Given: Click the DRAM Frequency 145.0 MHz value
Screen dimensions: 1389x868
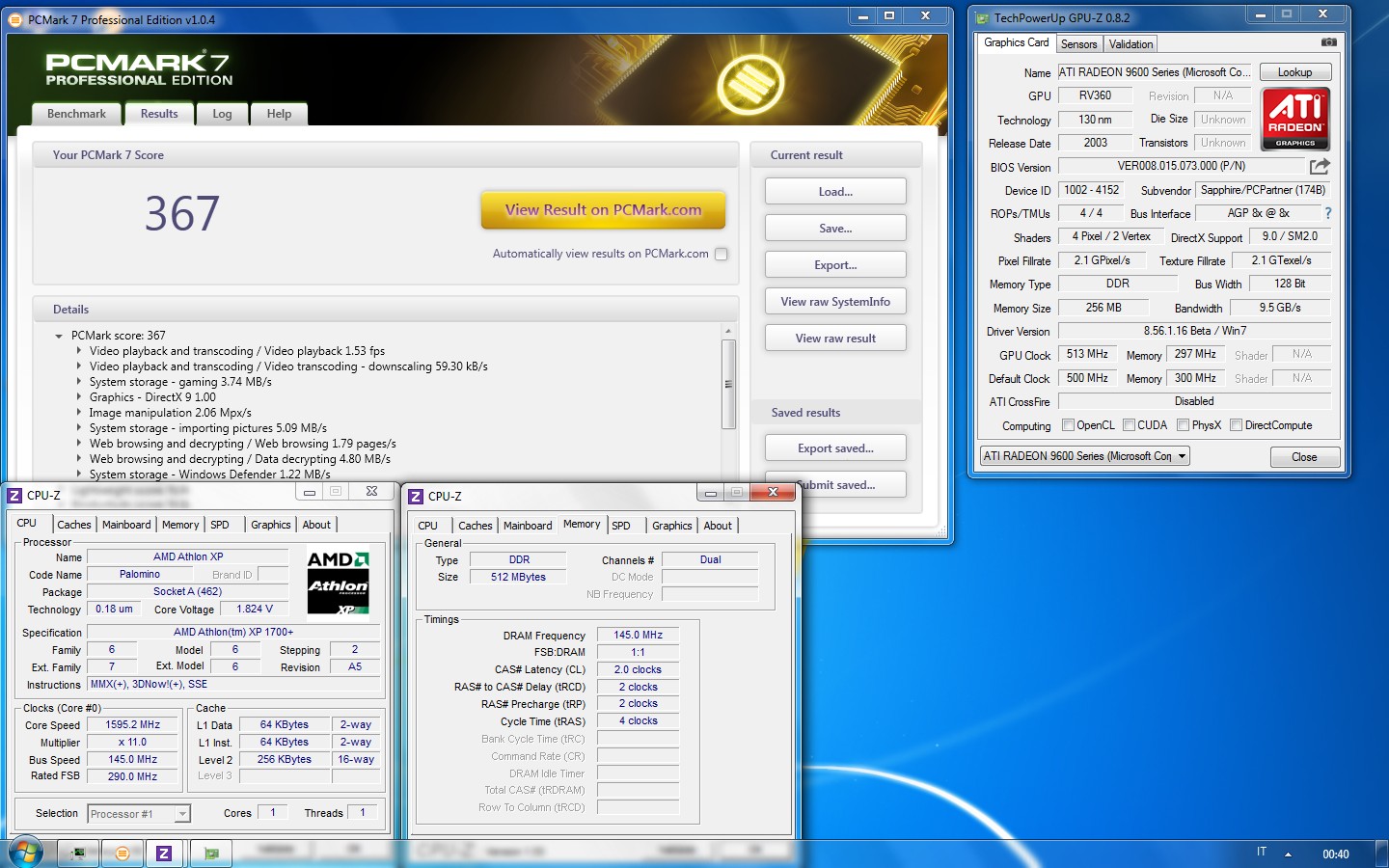Looking at the screenshot, I should 639,635.
